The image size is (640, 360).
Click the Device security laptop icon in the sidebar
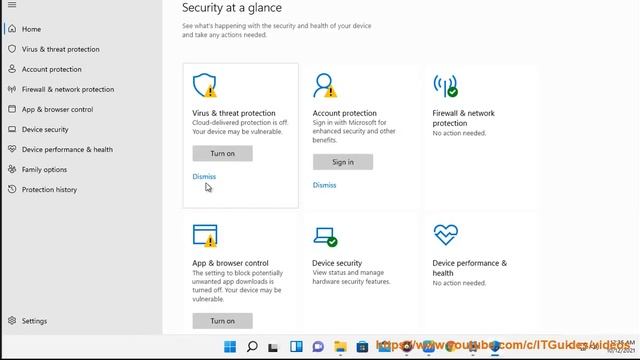(x=12, y=129)
